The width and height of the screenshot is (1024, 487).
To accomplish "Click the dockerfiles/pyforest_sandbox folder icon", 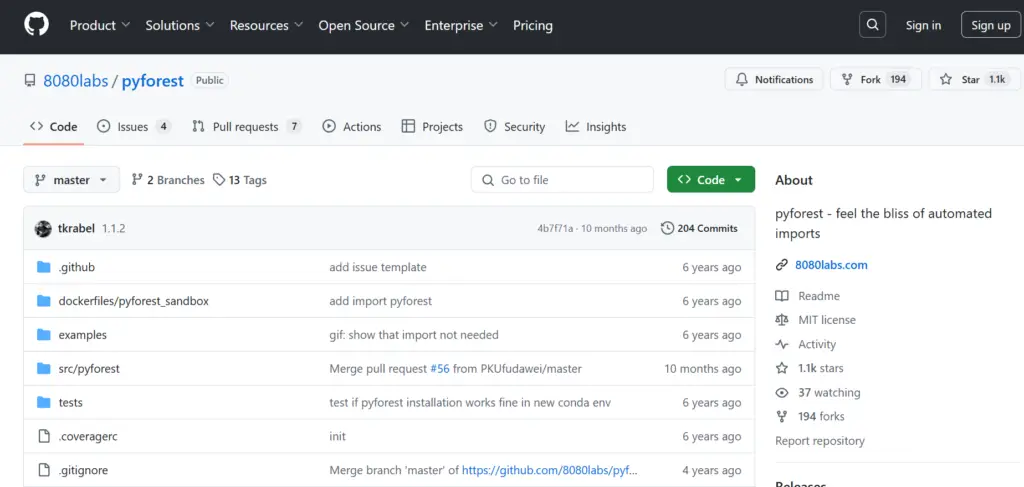I will [44, 301].
